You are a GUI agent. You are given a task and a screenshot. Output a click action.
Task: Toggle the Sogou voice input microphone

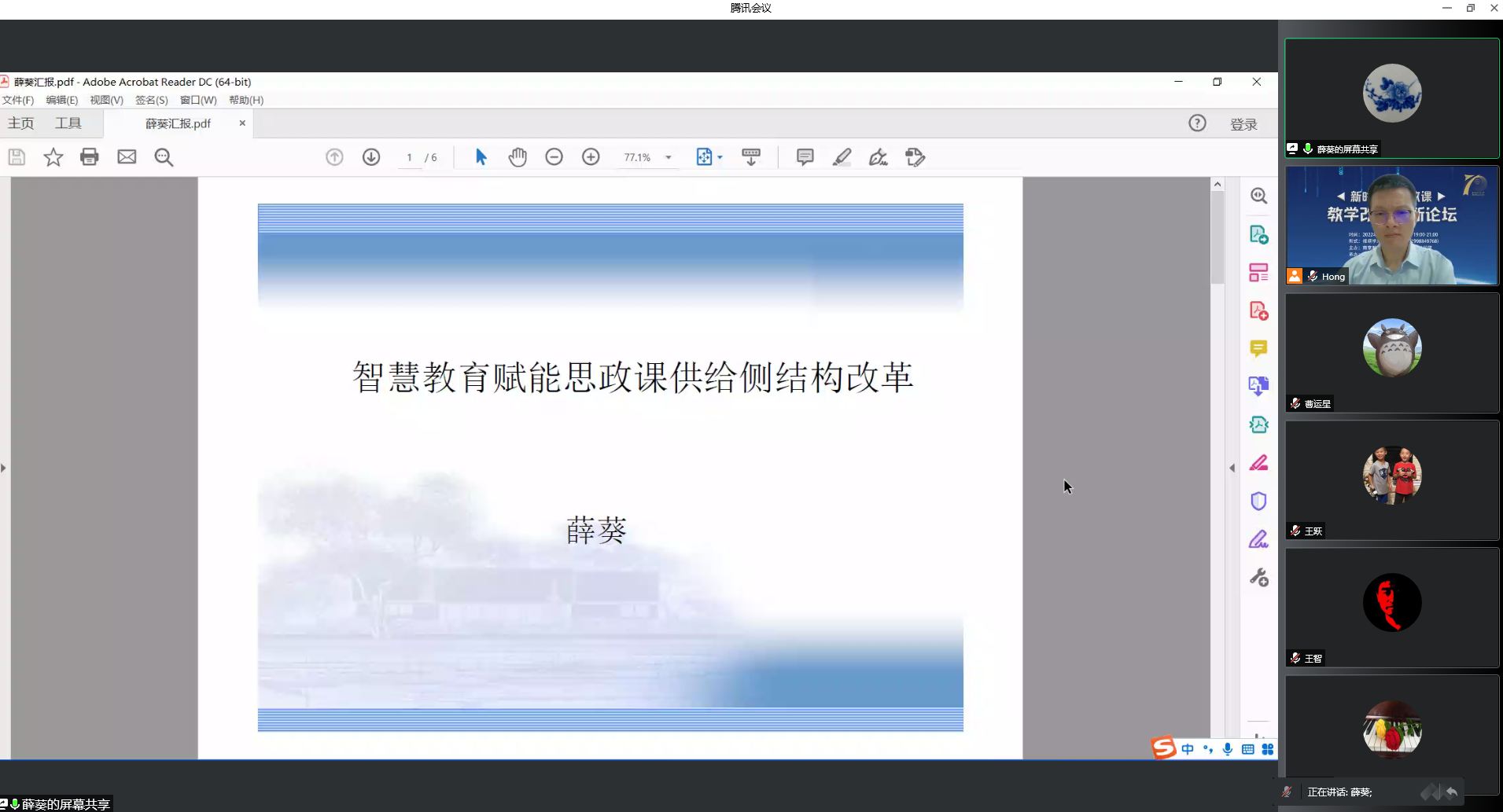point(1228,749)
